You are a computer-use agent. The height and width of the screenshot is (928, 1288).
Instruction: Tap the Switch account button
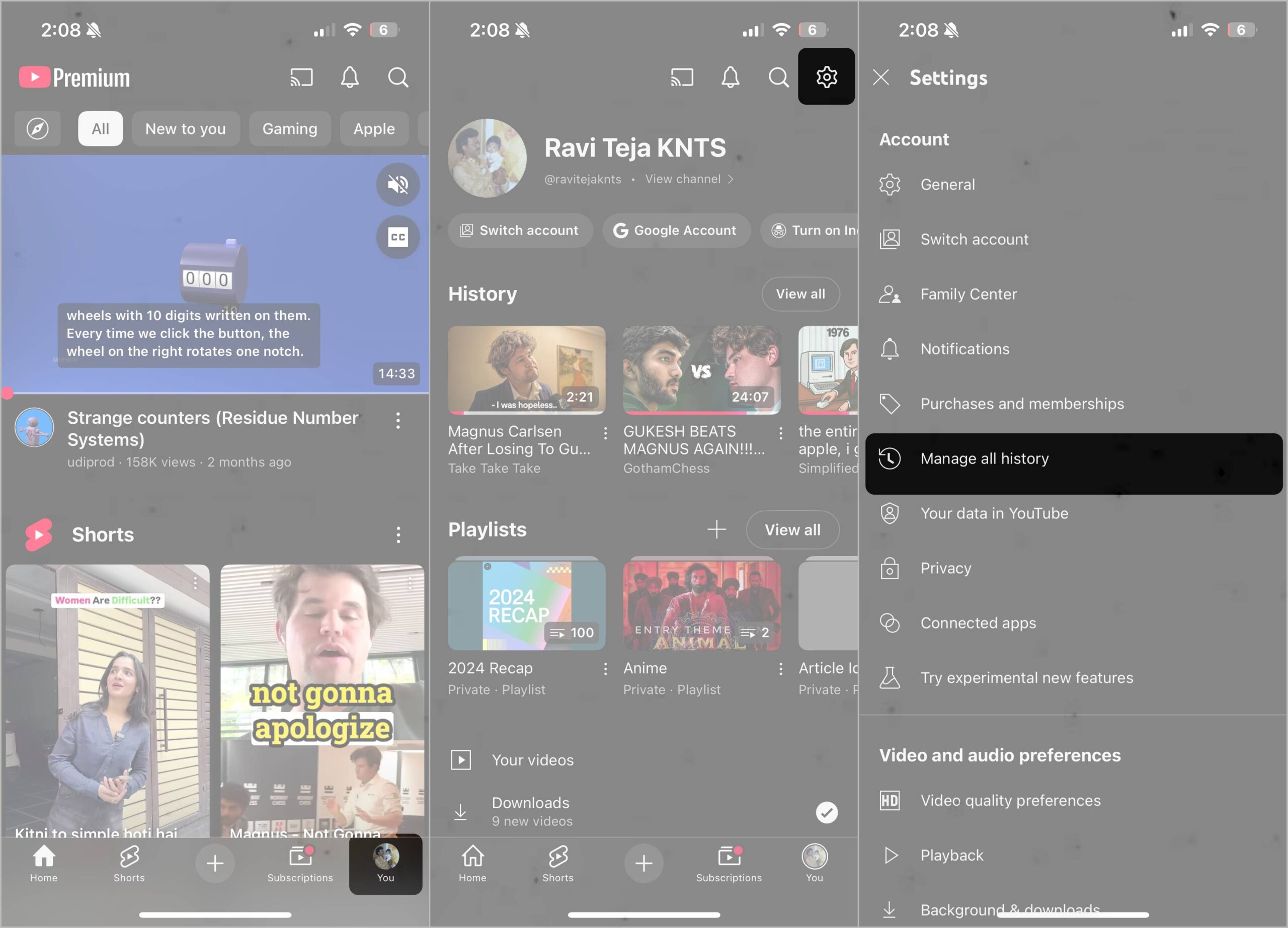520,230
